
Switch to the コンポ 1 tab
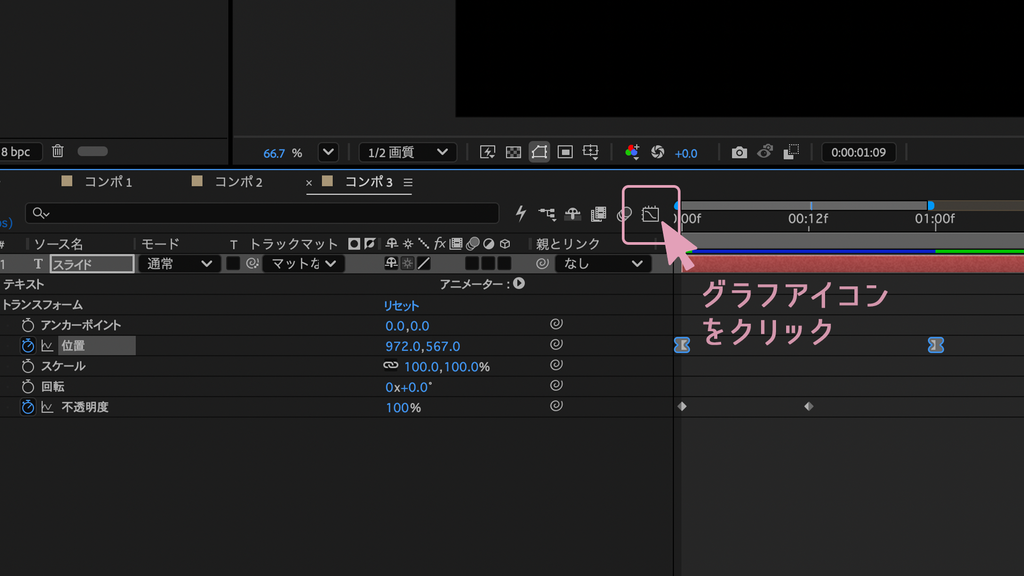pos(108,182)
